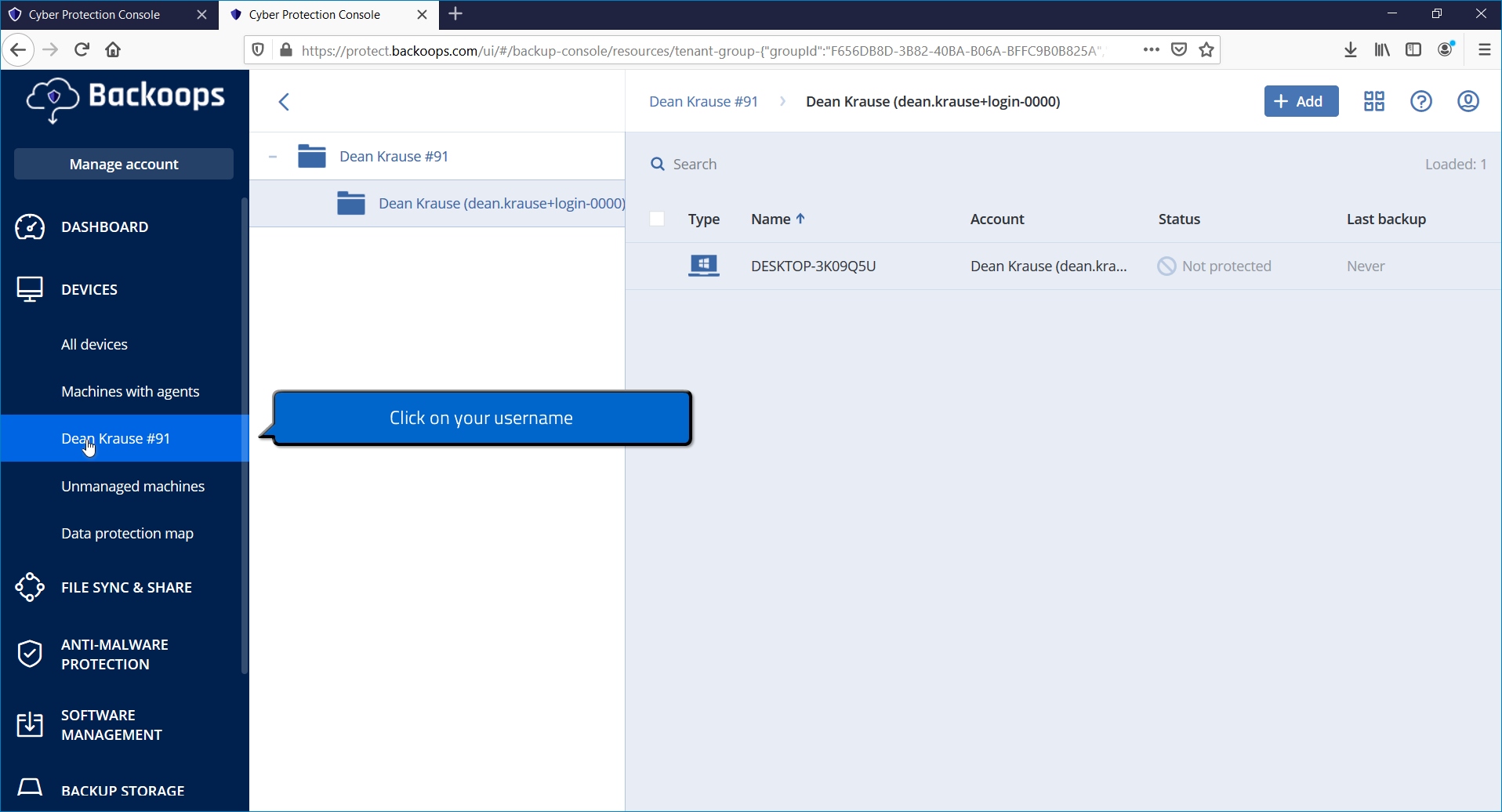1502x812 pixels.
Task: Open Data protection map
Action: coord(127,533)
